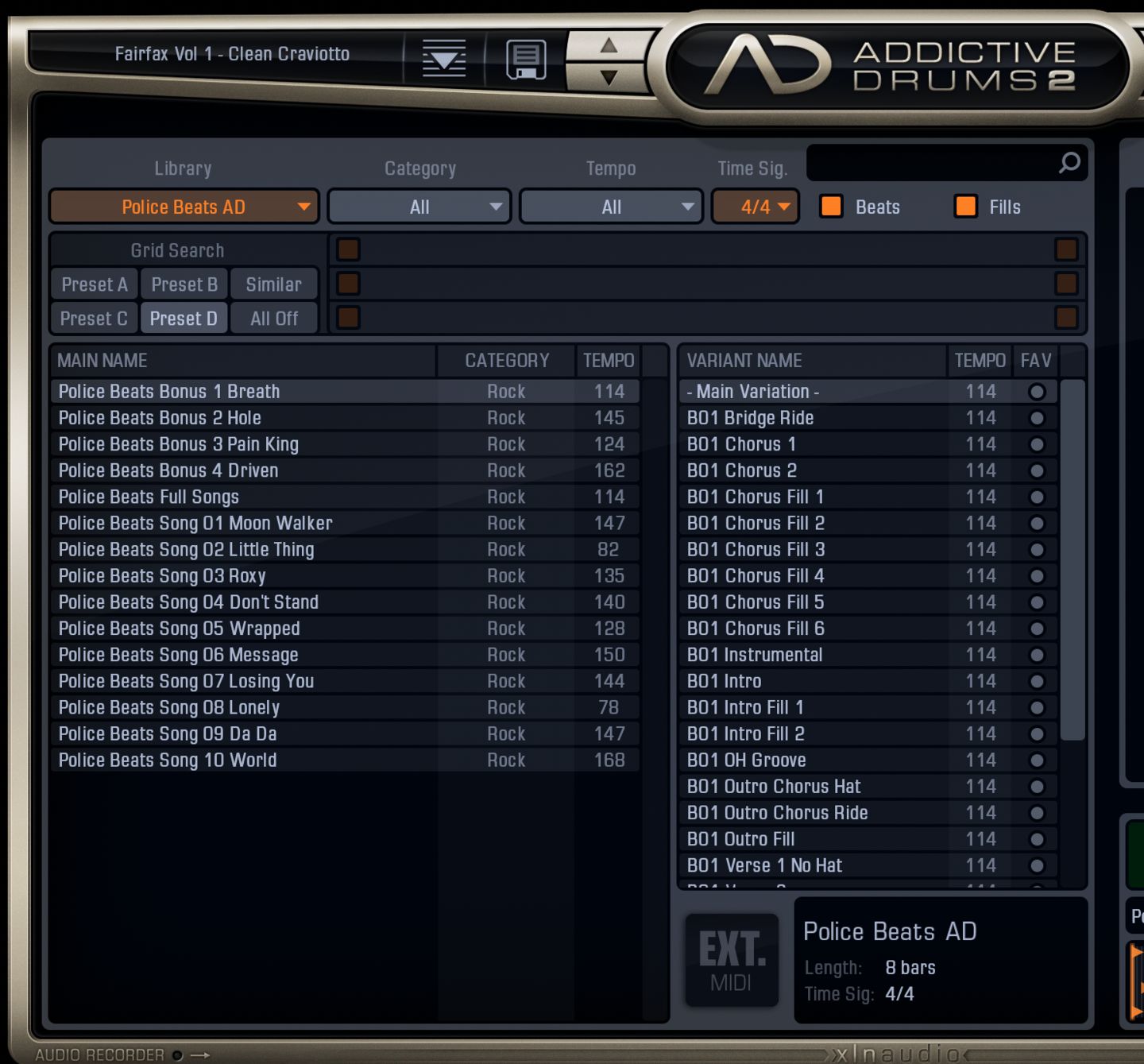Select the Preset D grid search tab

(184, 319)
